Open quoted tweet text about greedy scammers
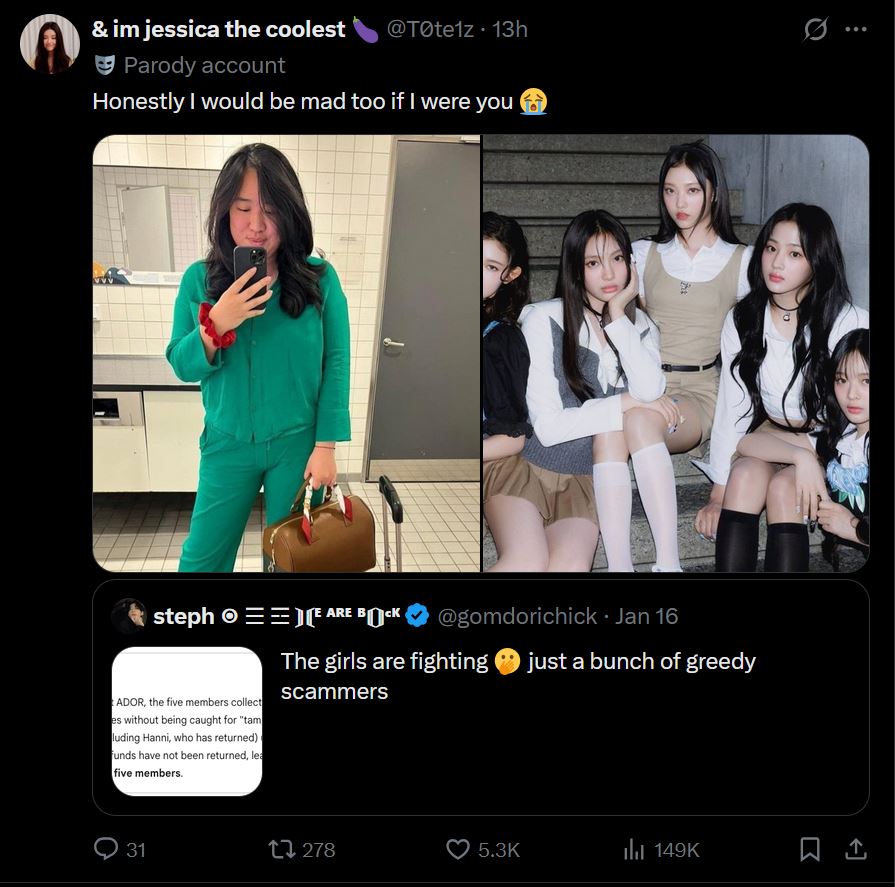This screenshot has height=887, width=895. point(518,676)
